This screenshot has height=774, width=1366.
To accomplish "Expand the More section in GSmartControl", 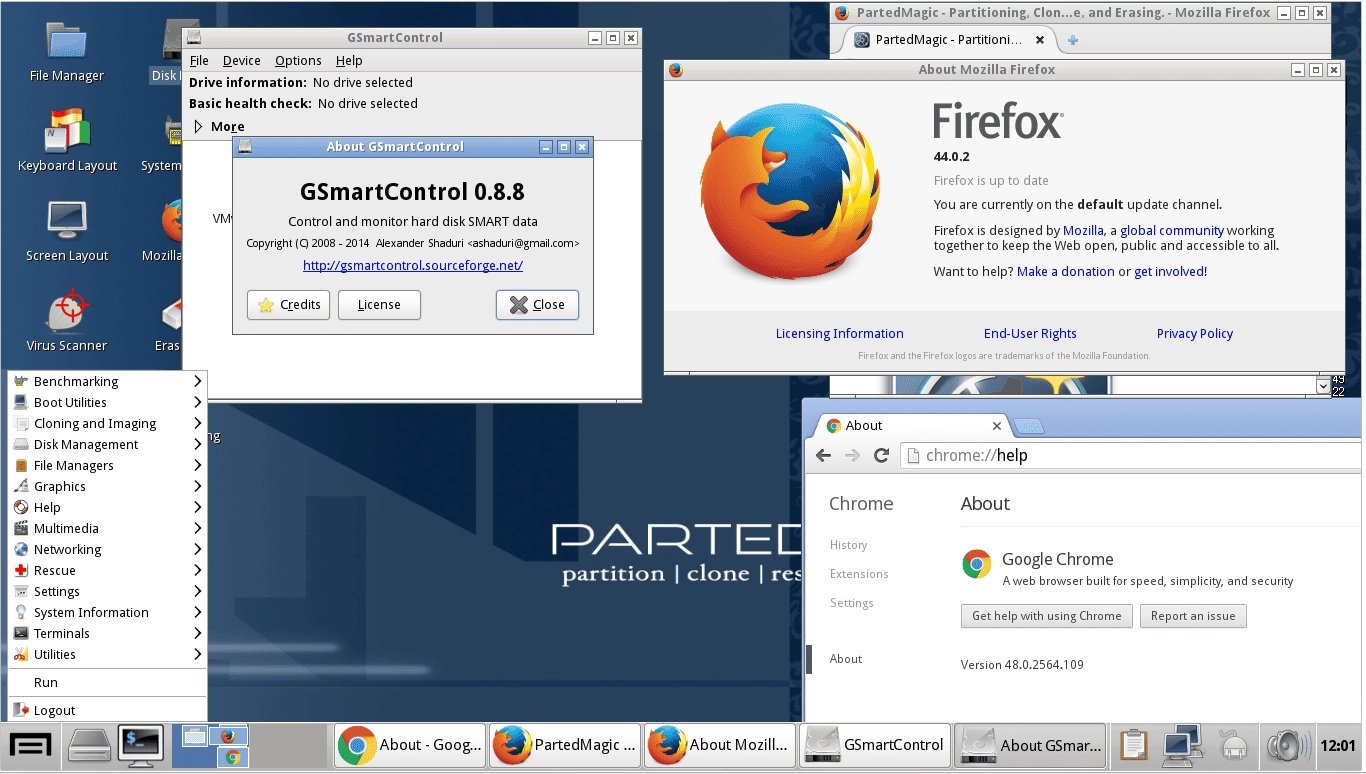I will [198, 126].
